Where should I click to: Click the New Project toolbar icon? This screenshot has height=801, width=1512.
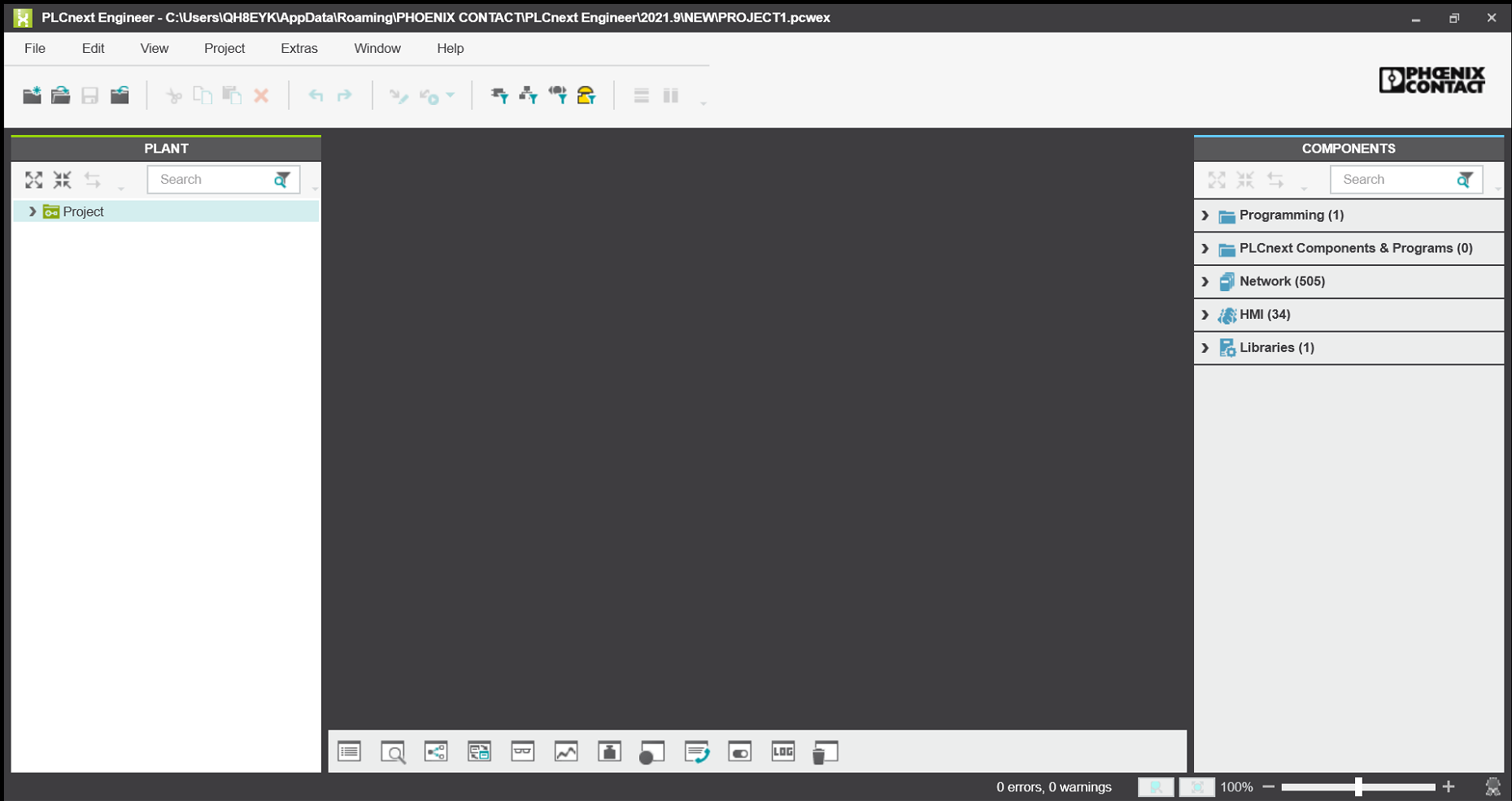click(32, 95)
